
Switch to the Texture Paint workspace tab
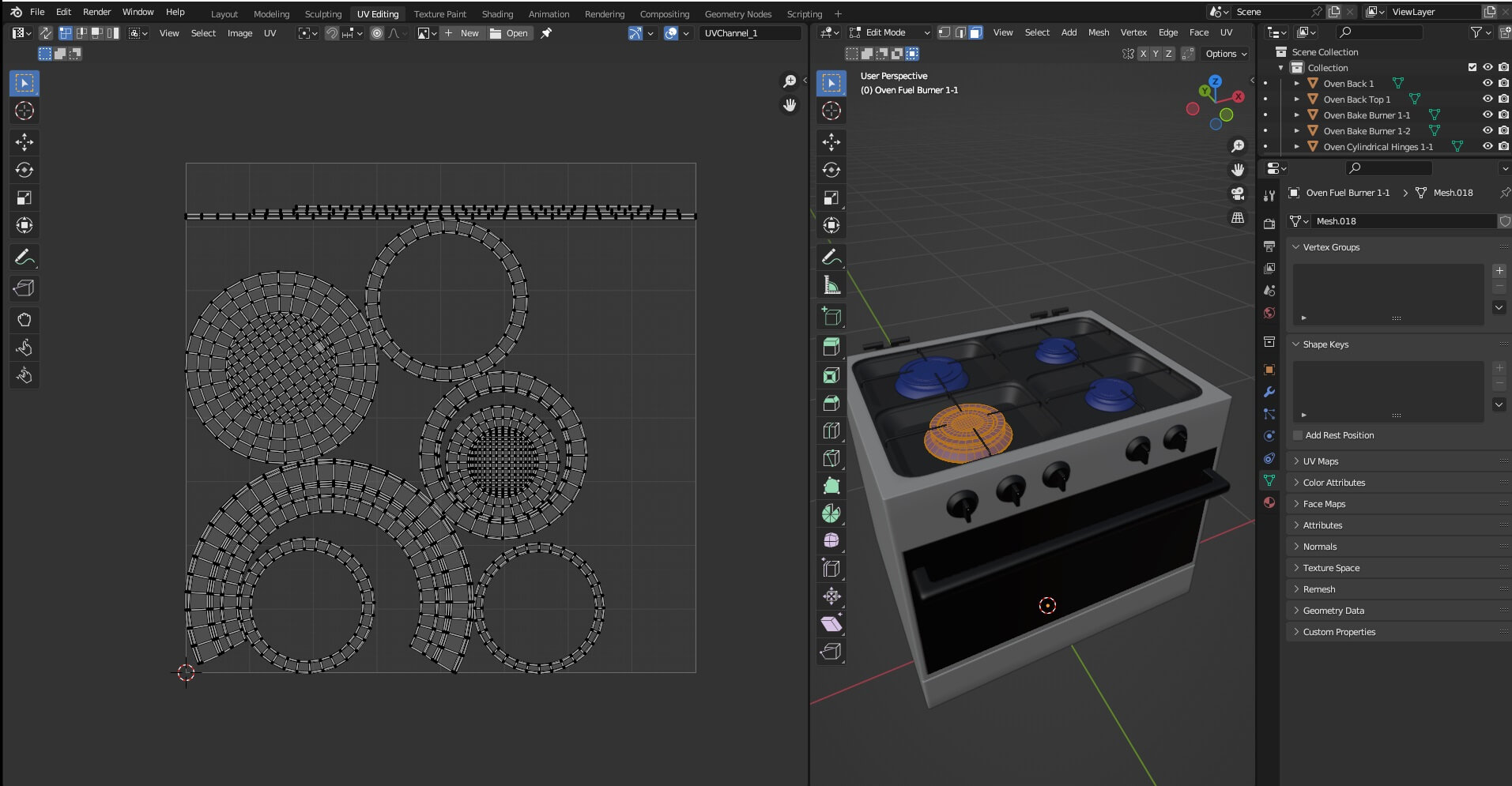coord(440,13)
